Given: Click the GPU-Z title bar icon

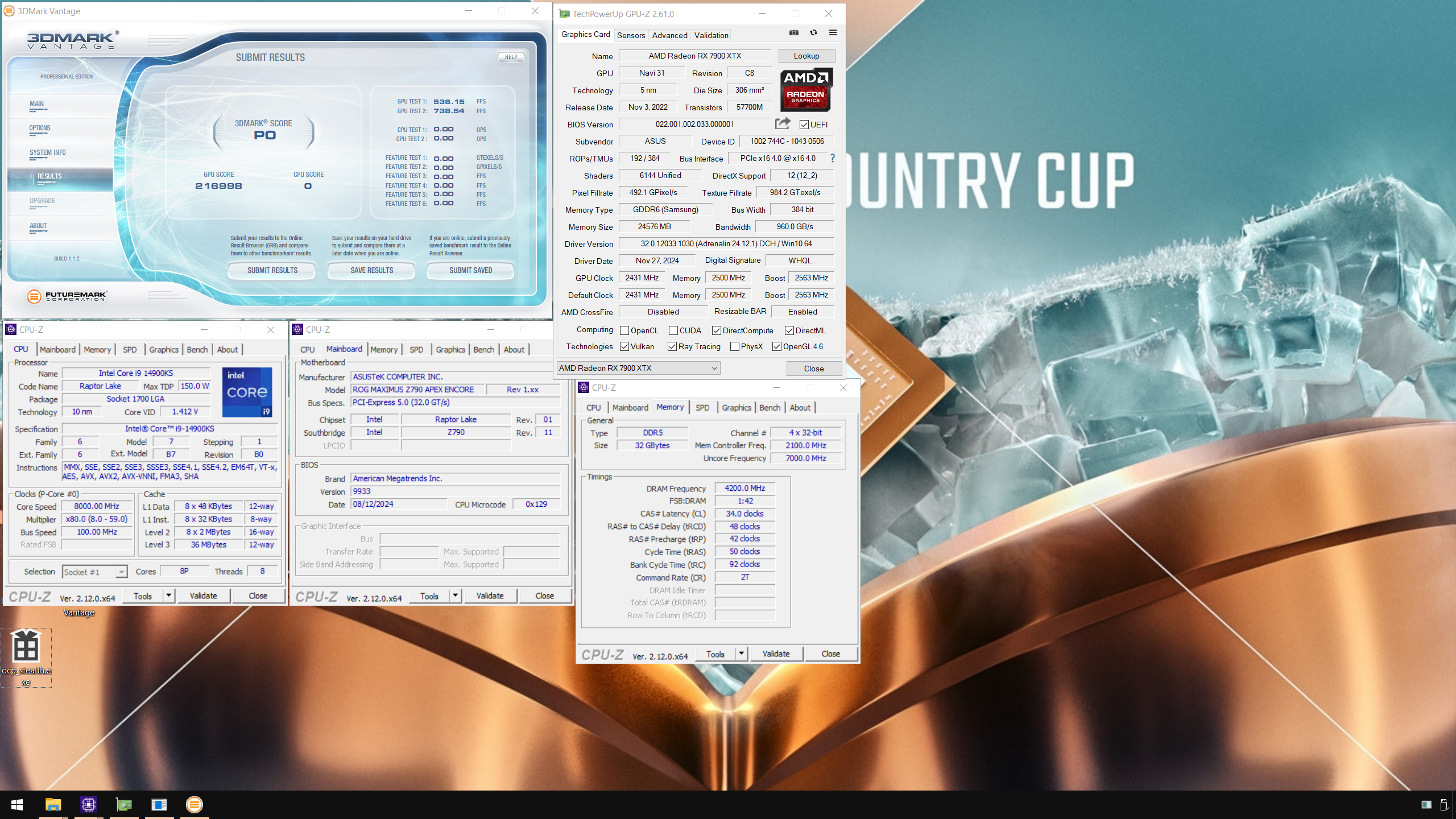Looking at the screenshot, I should tap(564, 14).
